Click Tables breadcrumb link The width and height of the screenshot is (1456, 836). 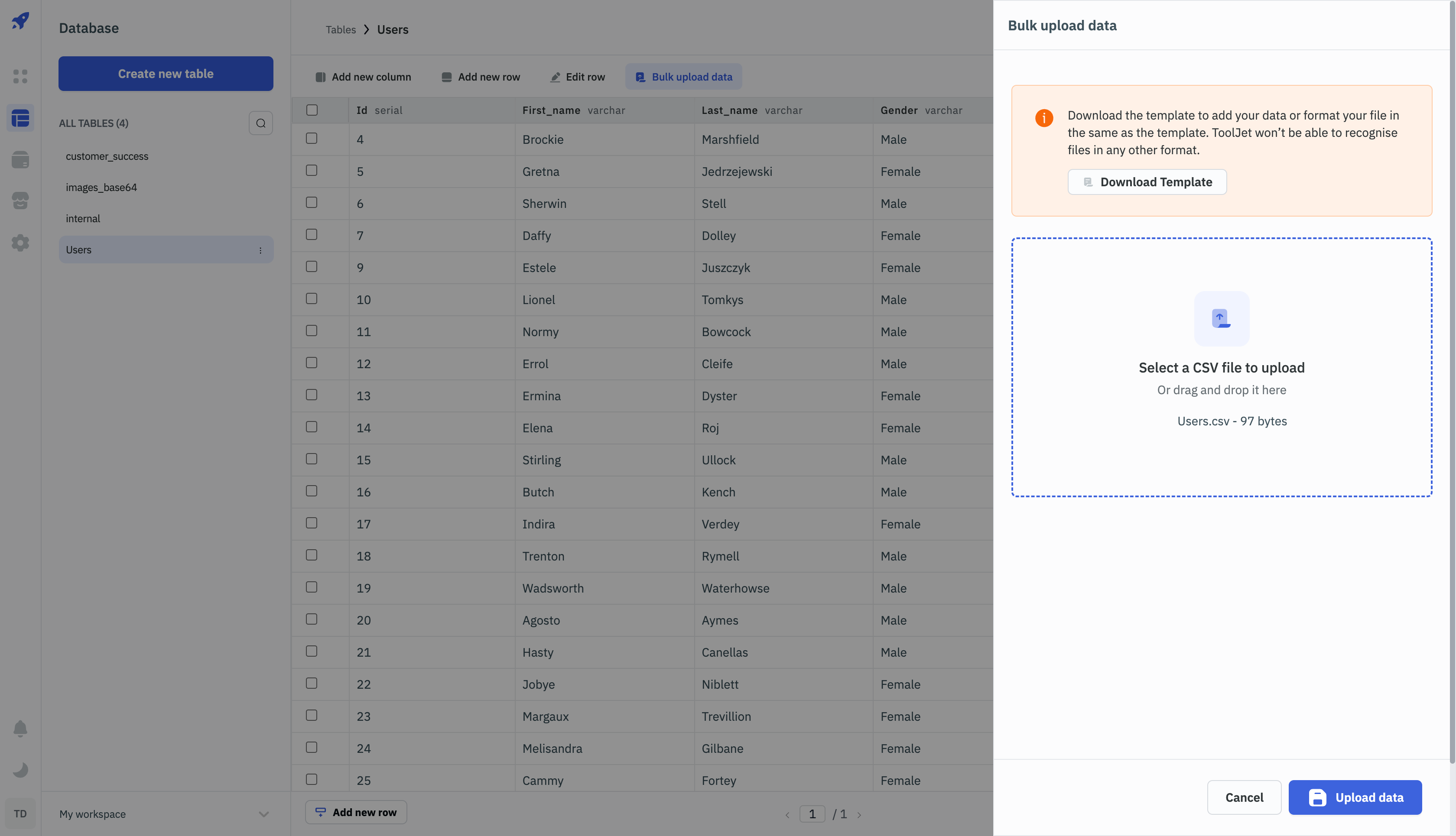[341, 30]
